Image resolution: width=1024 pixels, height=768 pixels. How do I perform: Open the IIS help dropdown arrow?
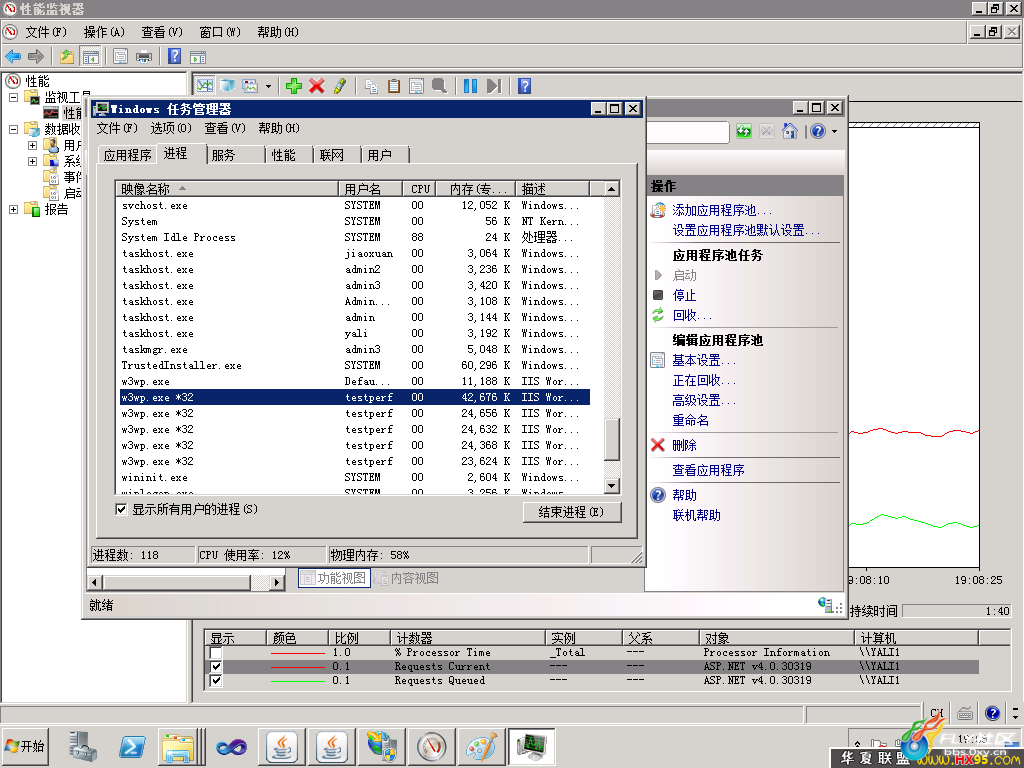tap(834, 131)
